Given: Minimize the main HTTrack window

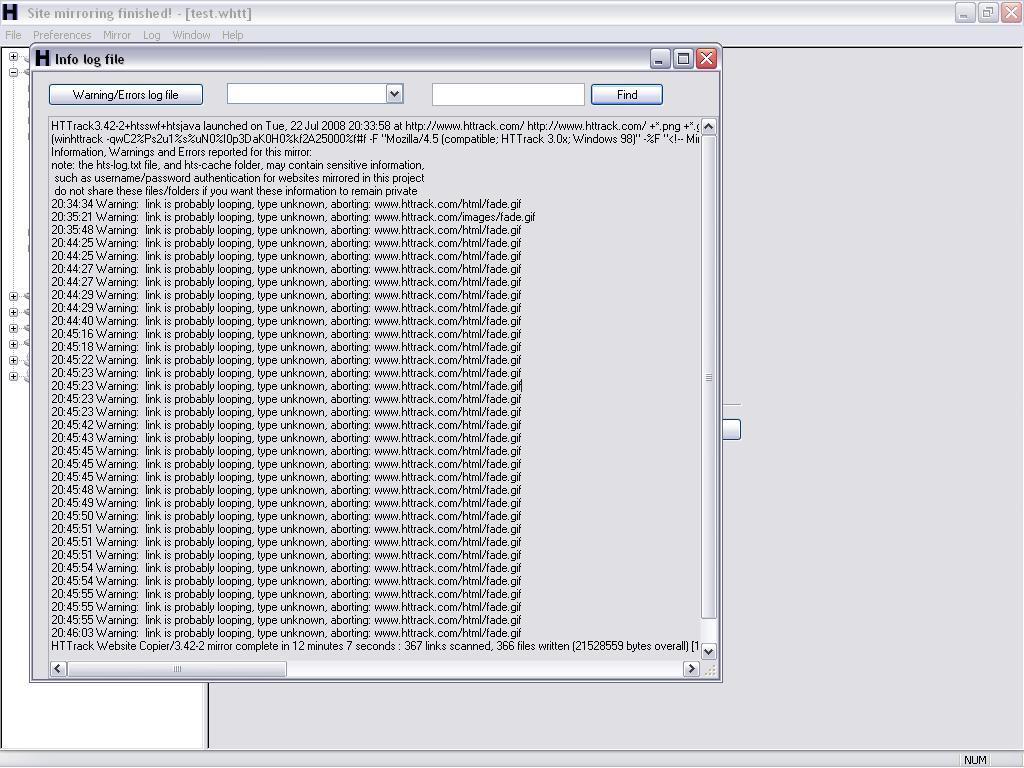Looking at the screenshot, I should [965, 12].
